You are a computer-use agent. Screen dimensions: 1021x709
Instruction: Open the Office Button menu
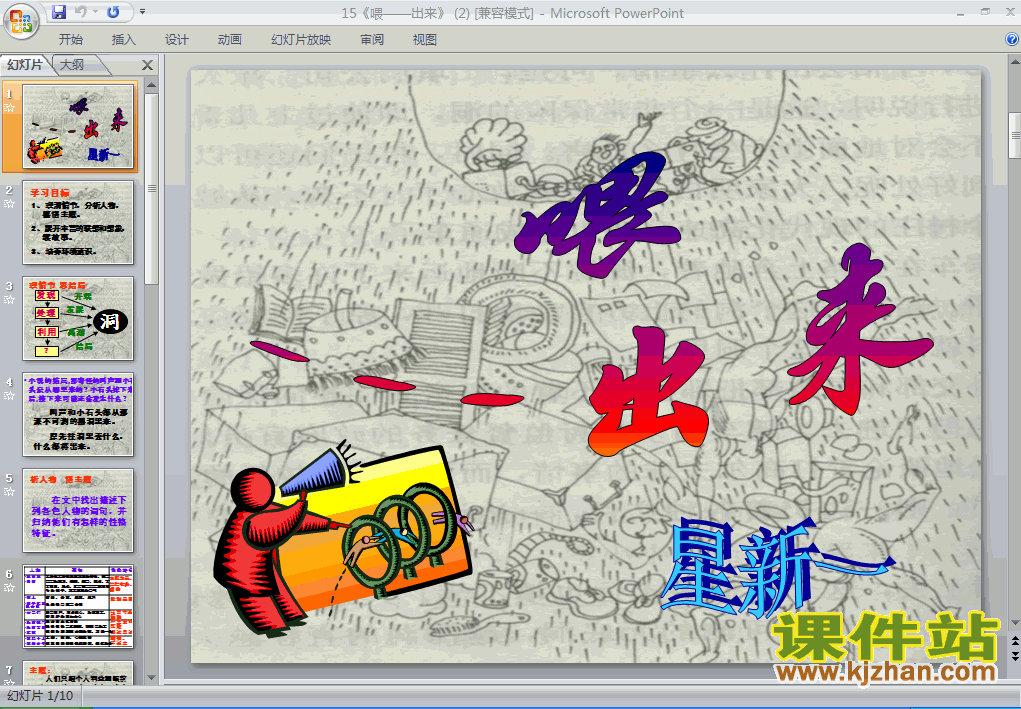[21, 21]
